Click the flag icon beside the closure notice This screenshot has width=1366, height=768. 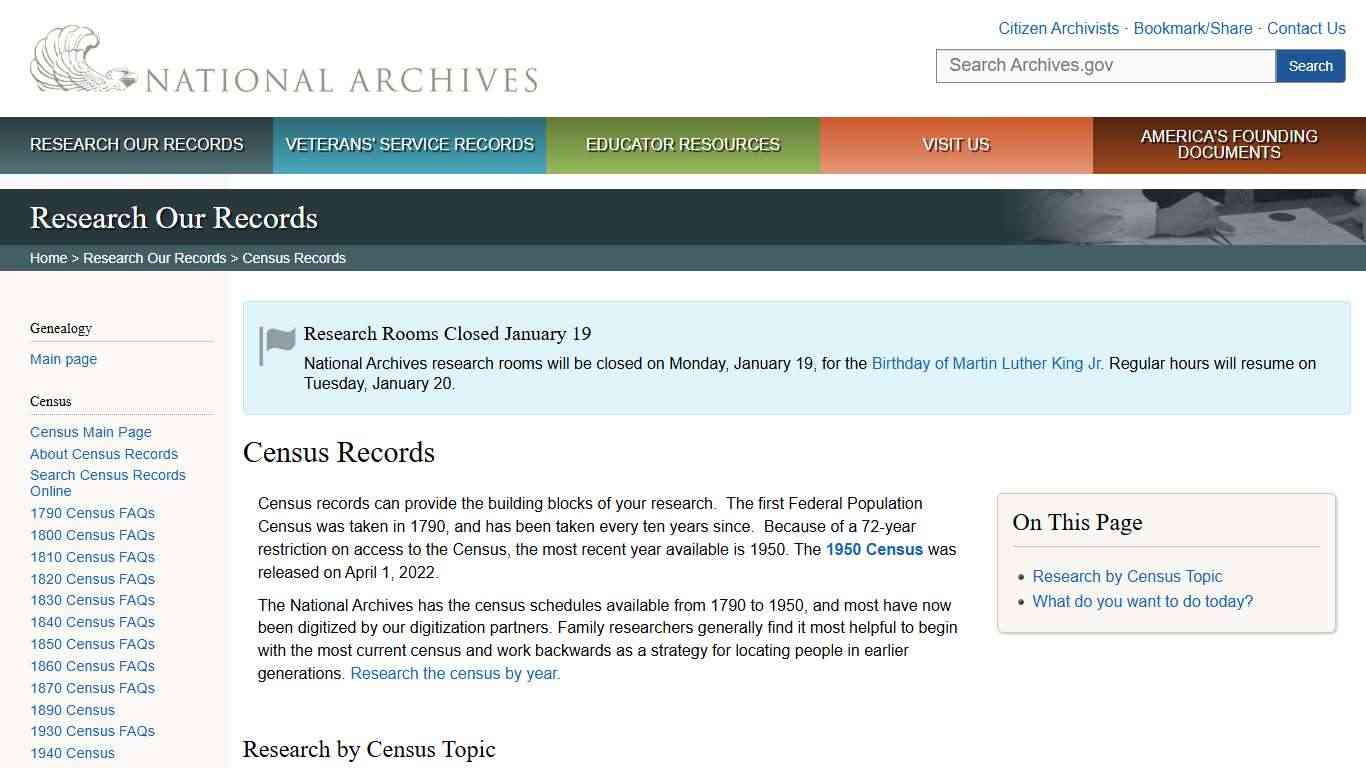point(278,341)
